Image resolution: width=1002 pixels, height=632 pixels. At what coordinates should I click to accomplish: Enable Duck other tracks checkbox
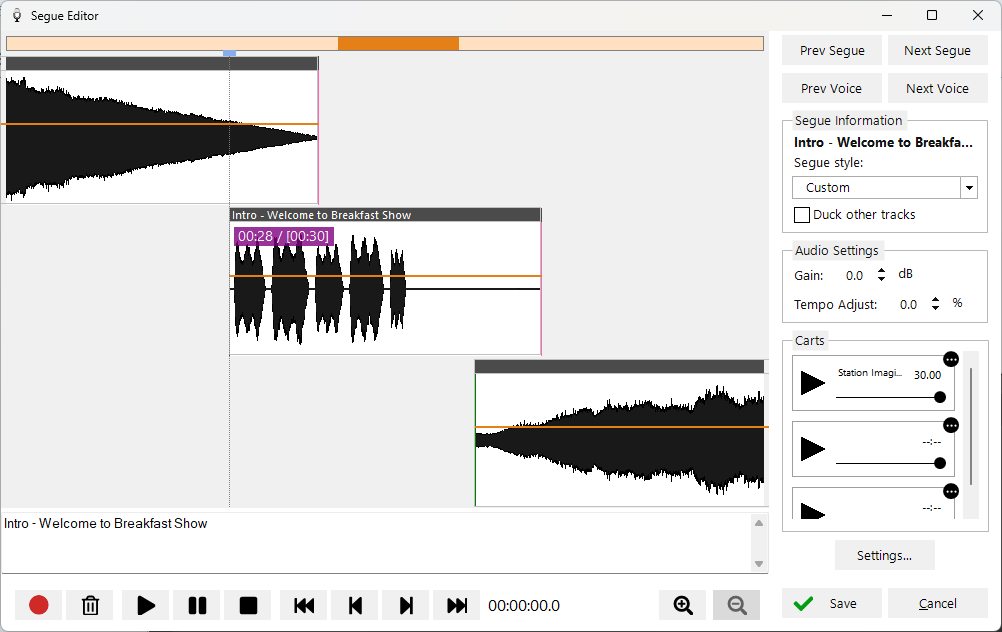[801, 215]
